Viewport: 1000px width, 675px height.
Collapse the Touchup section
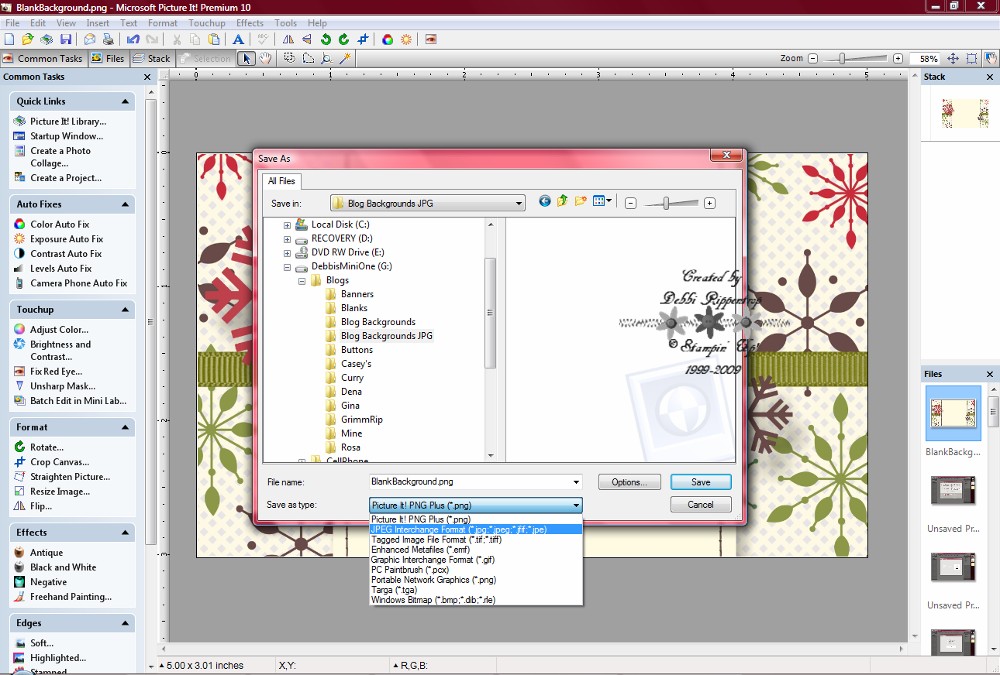pyautogui.click(x=125, y=310)
